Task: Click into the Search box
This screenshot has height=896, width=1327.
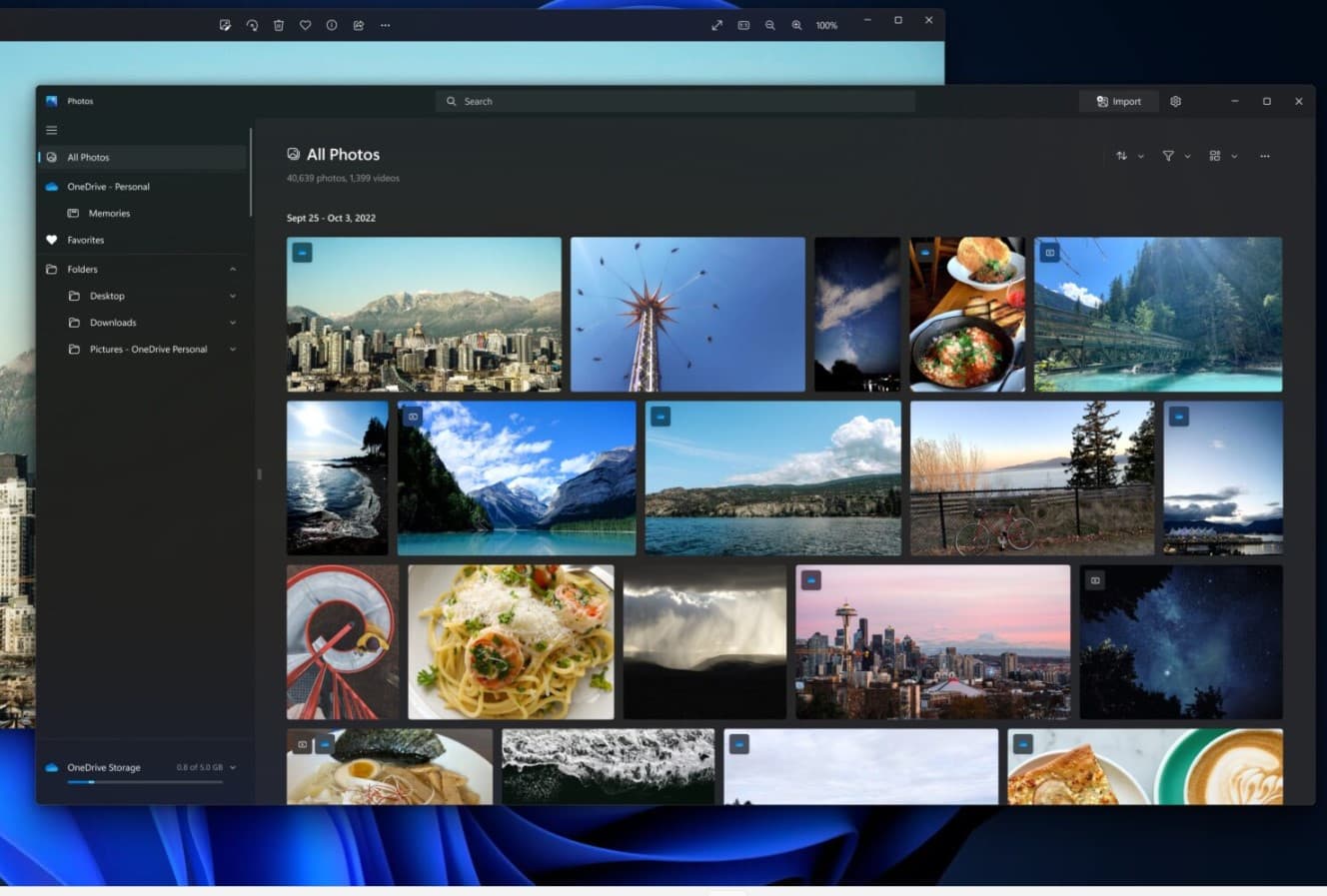Action: [x=674, y=101]
